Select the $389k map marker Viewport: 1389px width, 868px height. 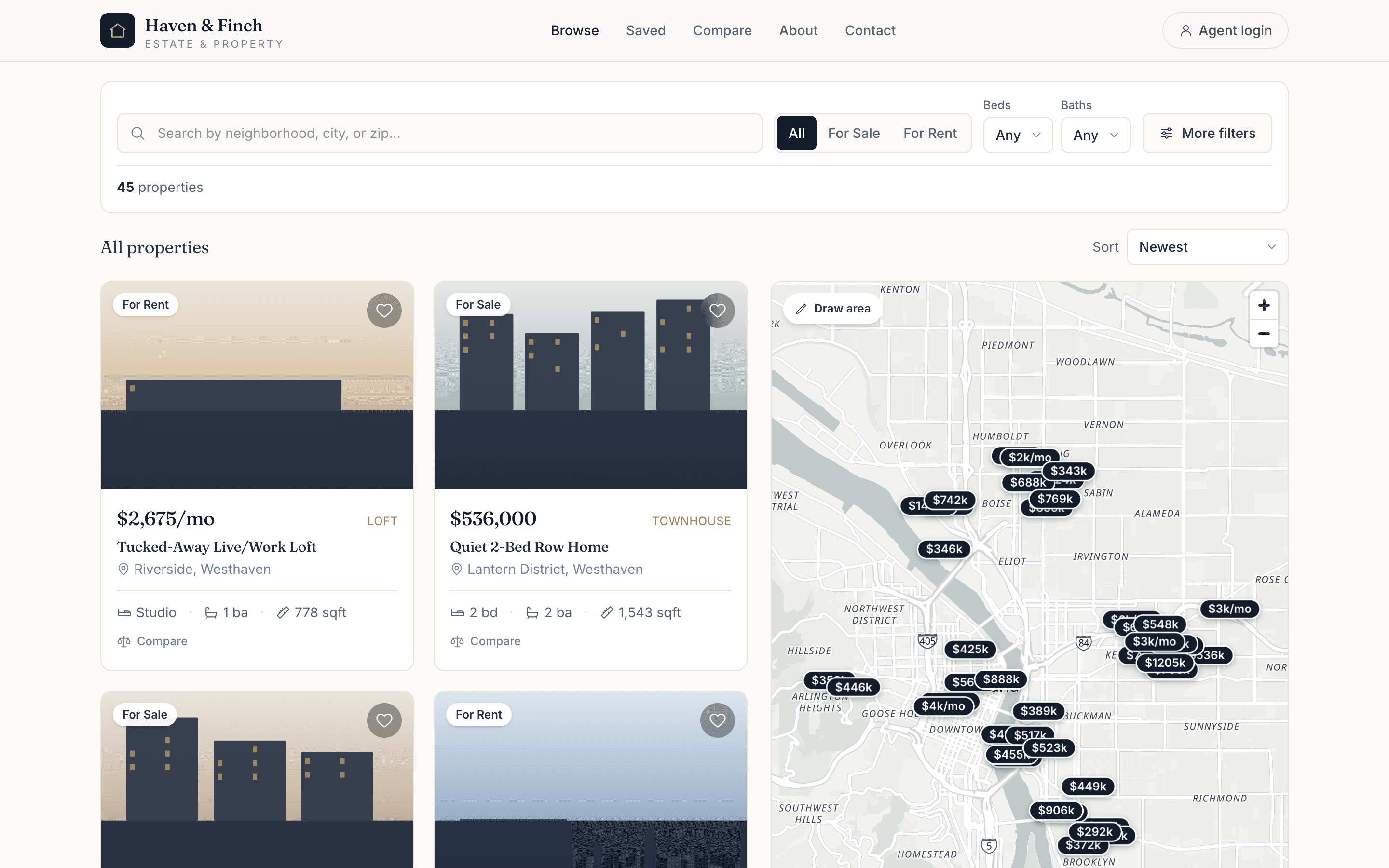click(x=1038, y=711)
